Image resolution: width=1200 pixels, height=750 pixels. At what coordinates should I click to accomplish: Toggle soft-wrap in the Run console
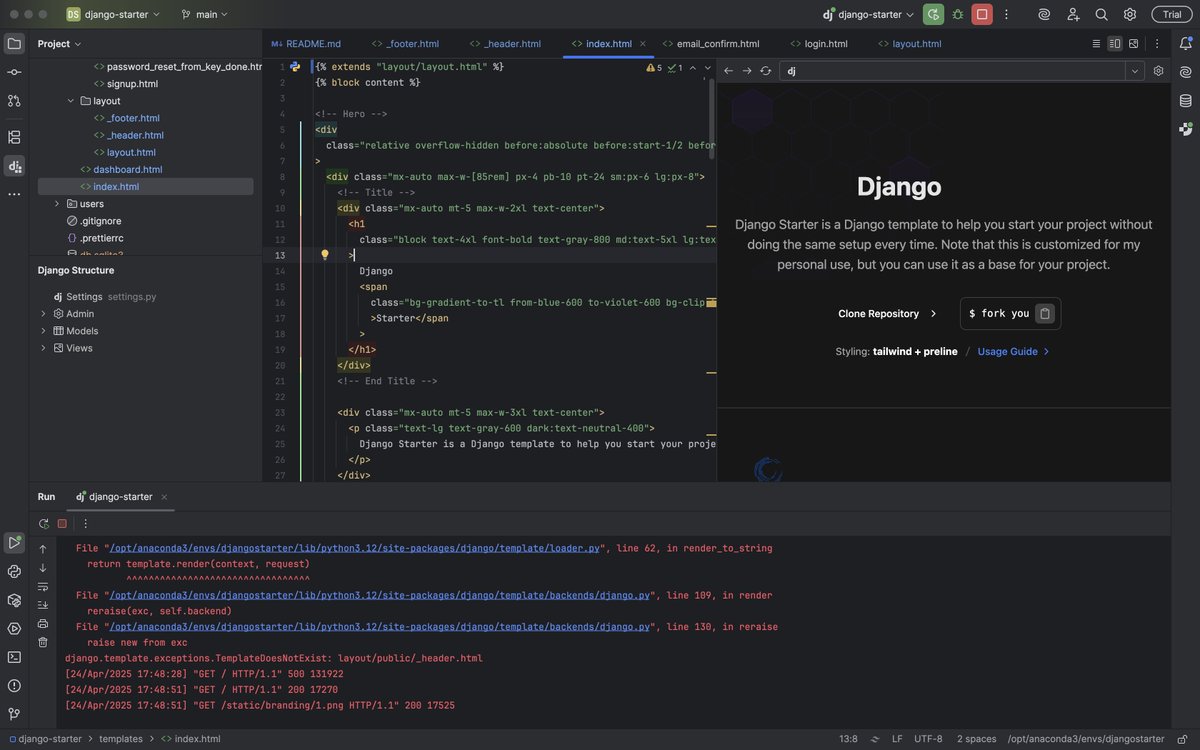pos(42,586)
